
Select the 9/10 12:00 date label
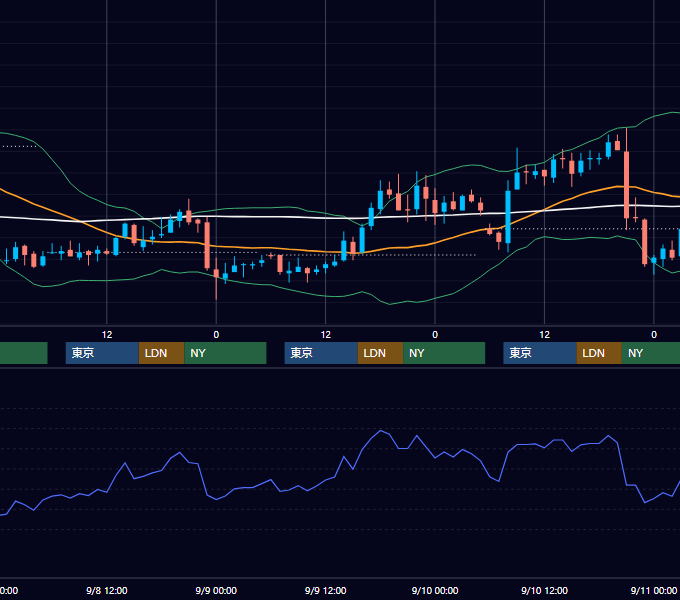click(544, 591)
